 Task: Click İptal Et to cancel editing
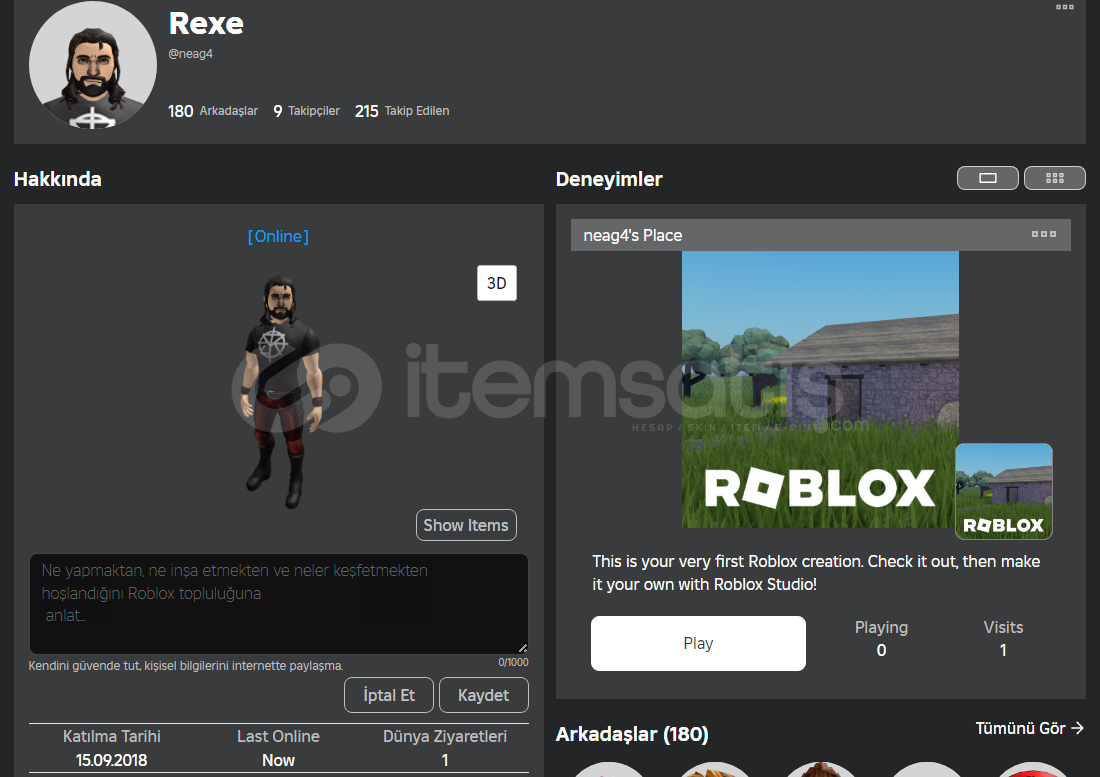pyautogui.click(x=389, y=695)
